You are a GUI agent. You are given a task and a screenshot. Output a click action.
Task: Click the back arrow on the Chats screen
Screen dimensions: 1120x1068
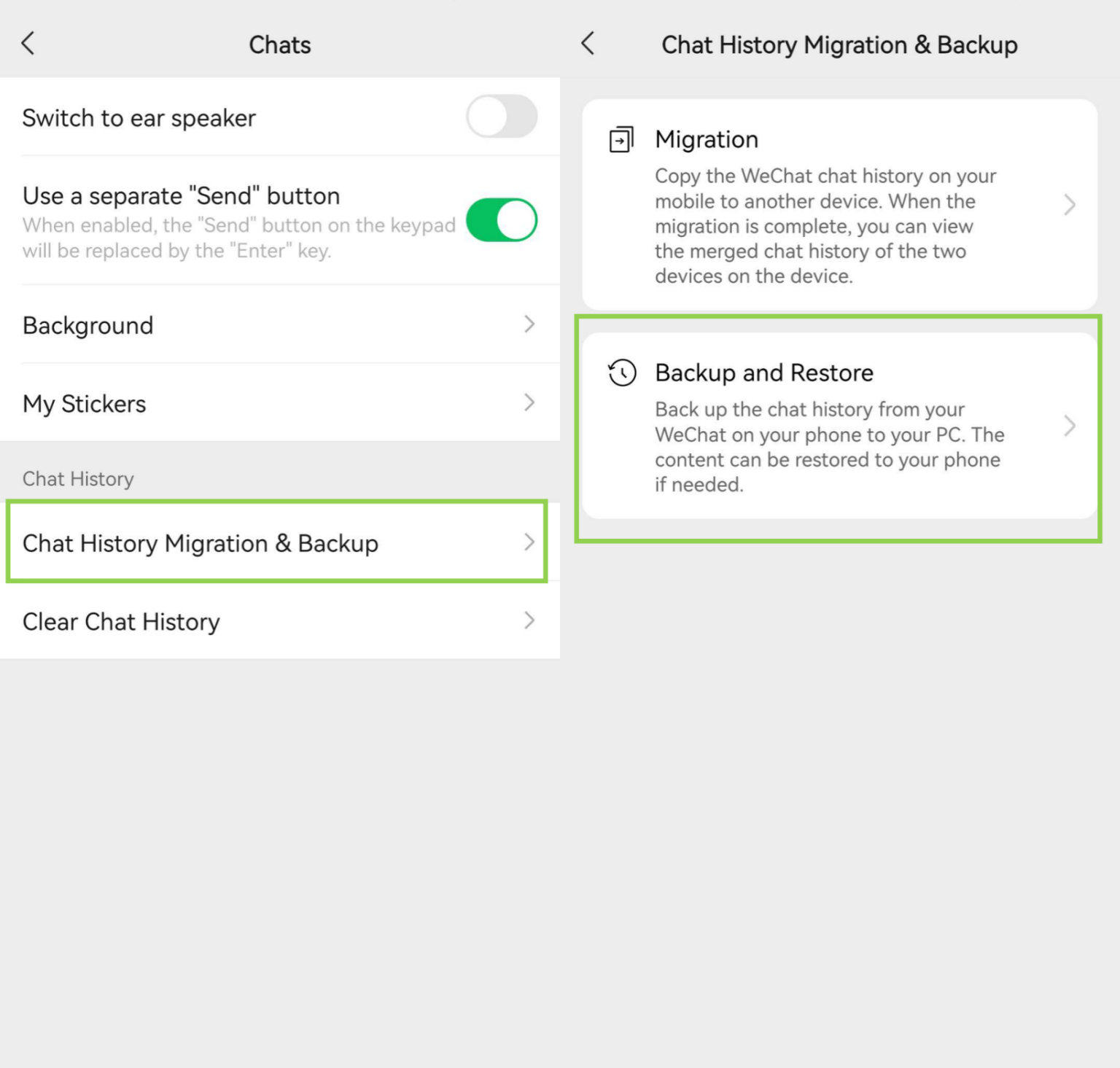click(28, 43)
